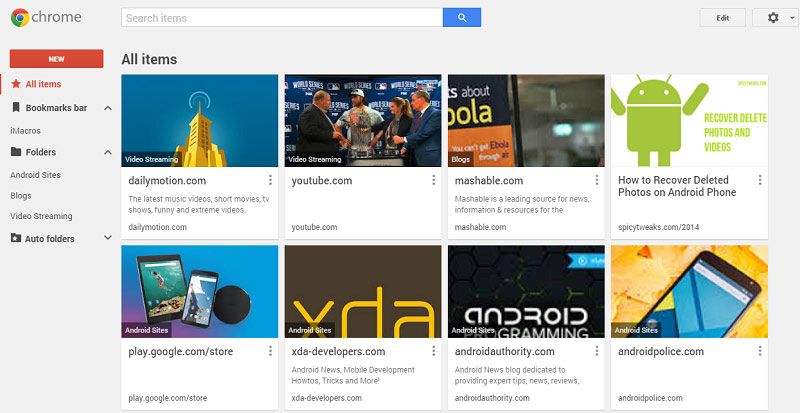
Task: Open three-dot menu on dailymotion.com card
Action: [x=270, y=180]
